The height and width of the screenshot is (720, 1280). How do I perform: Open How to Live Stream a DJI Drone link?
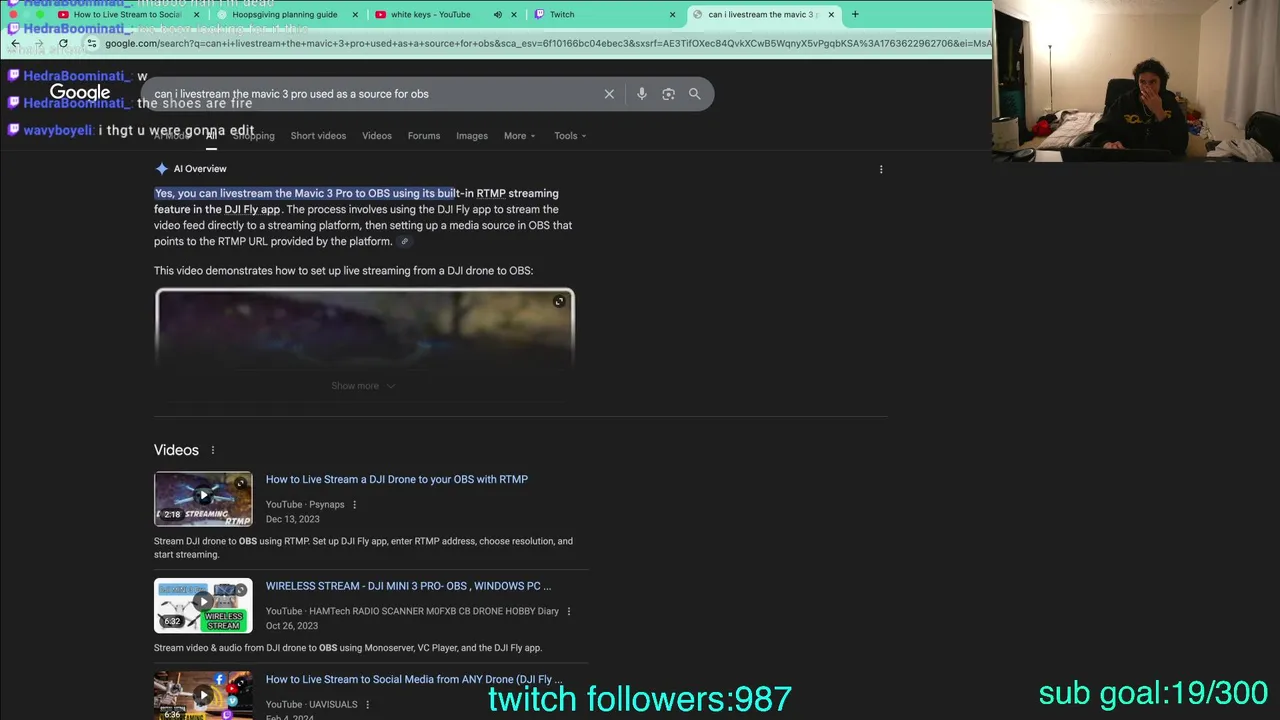[x=397, y=479]
